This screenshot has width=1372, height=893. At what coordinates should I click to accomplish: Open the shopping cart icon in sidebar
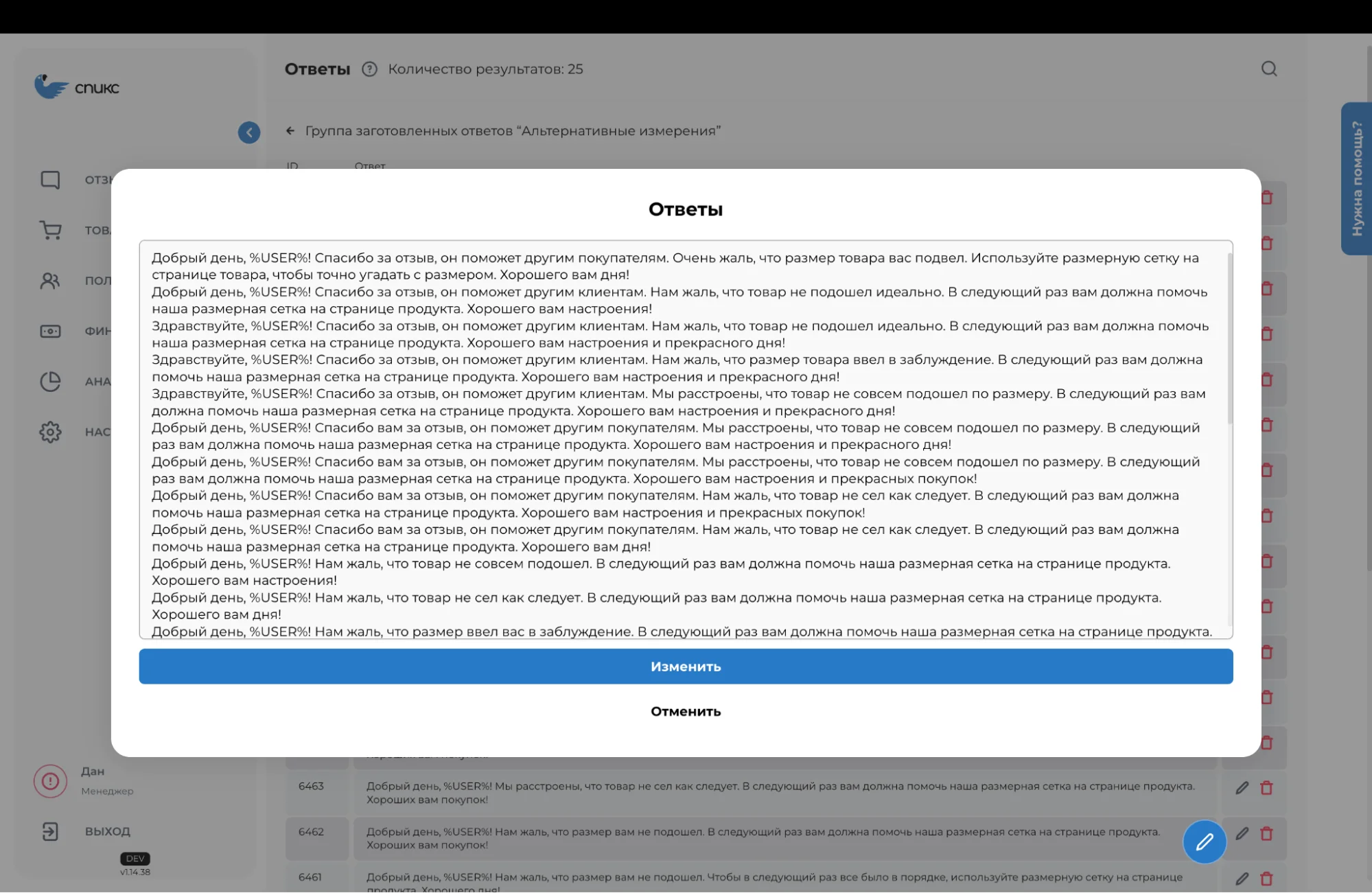(x=50, y=230)
